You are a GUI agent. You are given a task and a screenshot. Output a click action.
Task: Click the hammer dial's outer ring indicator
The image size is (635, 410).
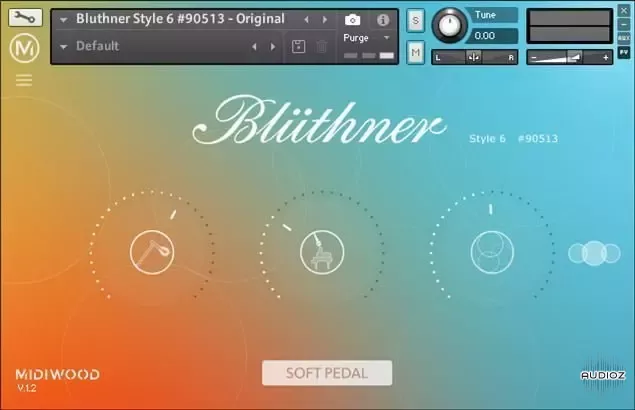pyautogui.click(x=173, y=214)
